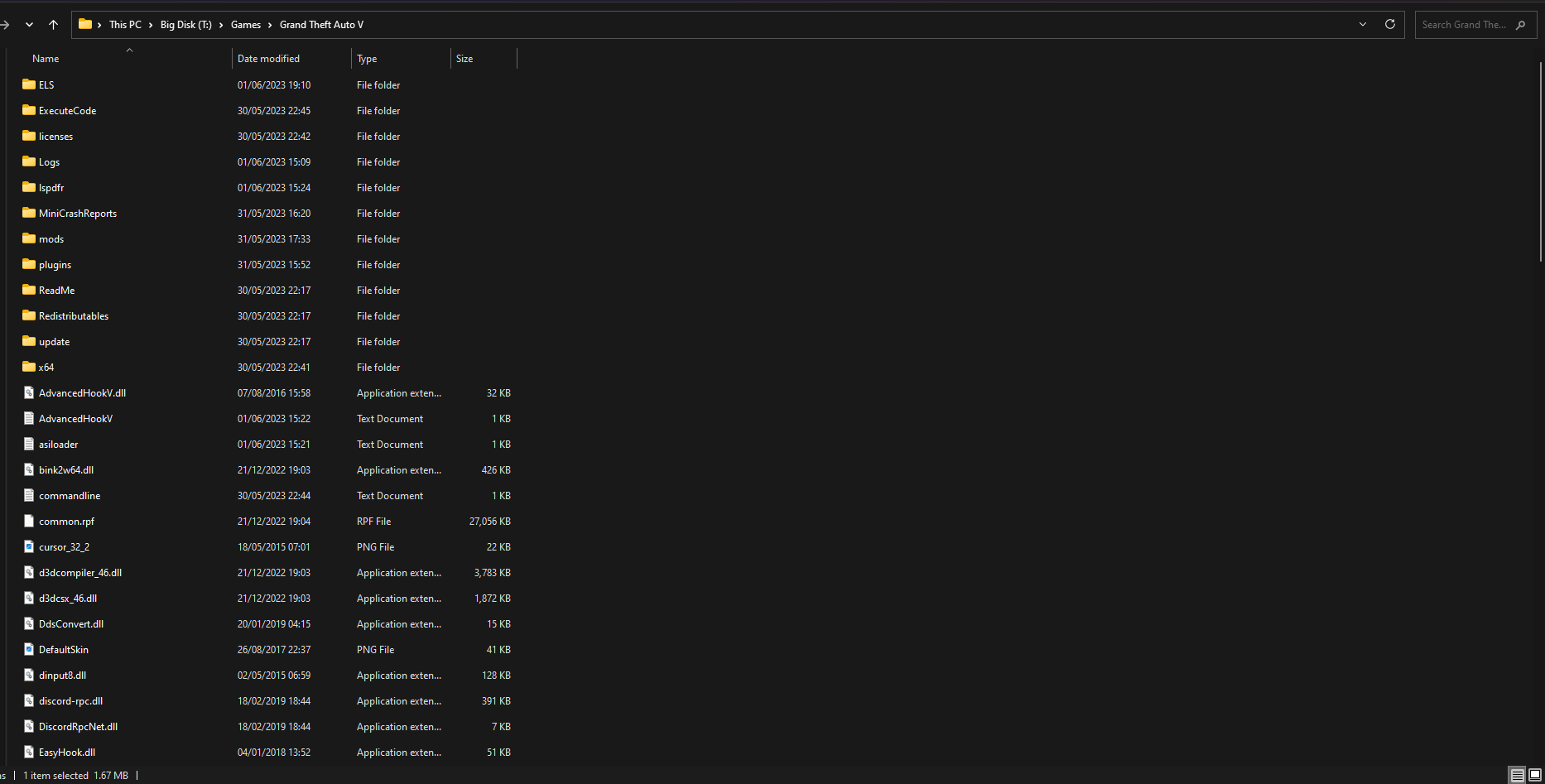Screen dimensions: 1545x784
Task: Click the d3dcompiler_46.dll file icon
Action: click(29, 572)
